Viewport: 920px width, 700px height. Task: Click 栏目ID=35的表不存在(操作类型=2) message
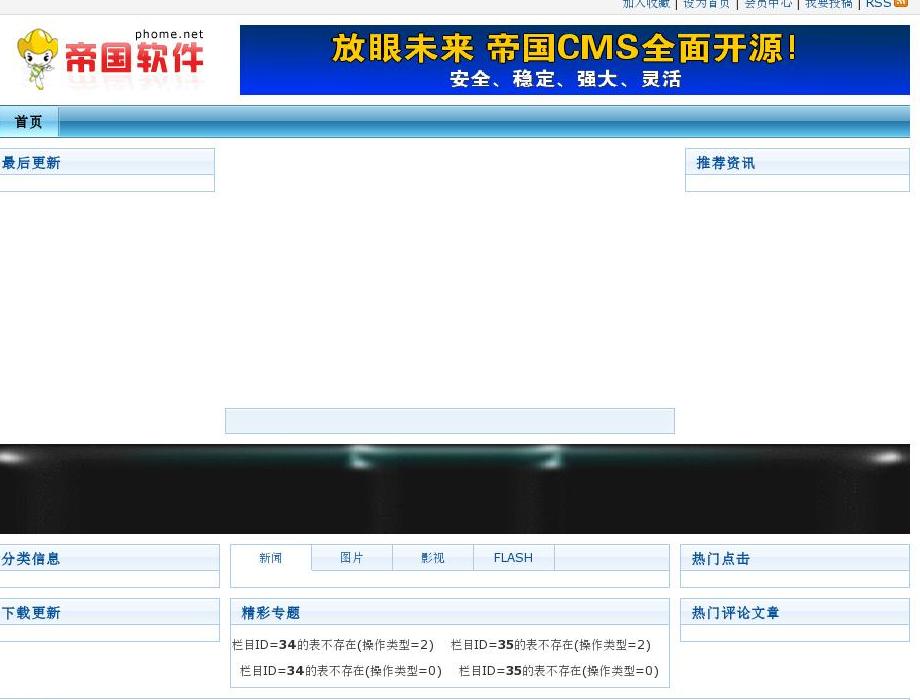[x=550, y=645]
